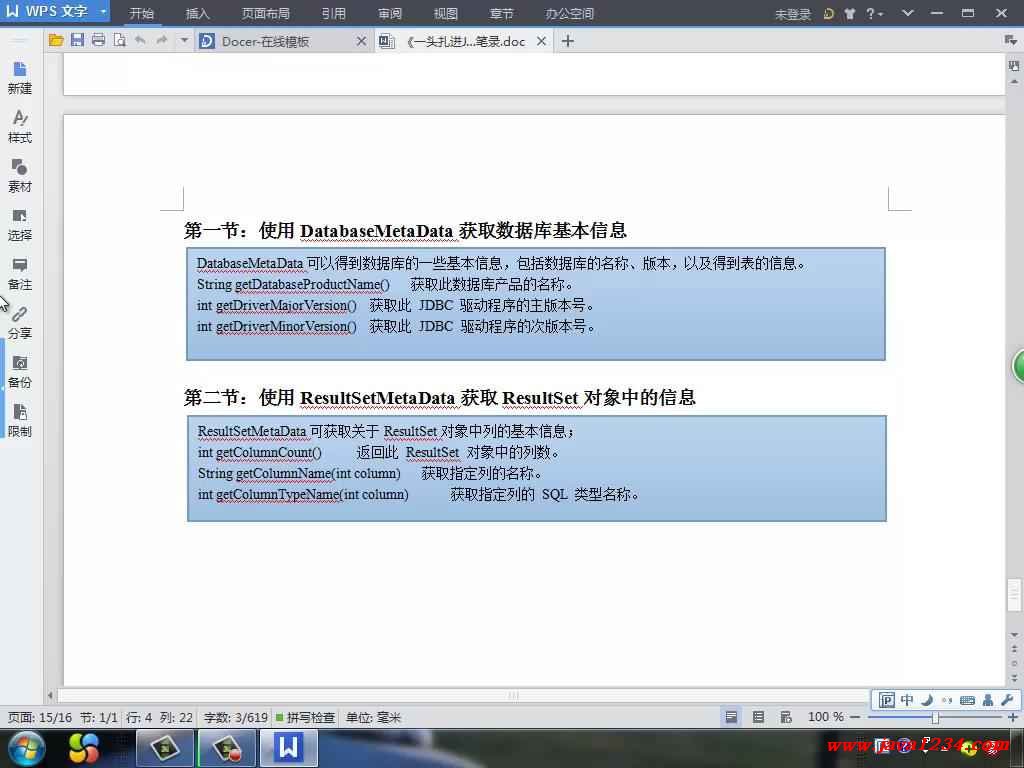This screenshot has height=768, width=1024.
Task: Click the heading 第一节：使用 DatabaseMetaData
Action: point(405,231)
